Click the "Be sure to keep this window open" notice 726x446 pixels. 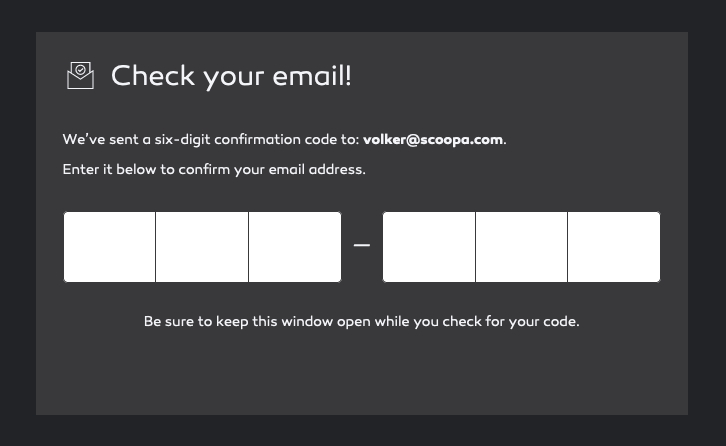click(x=361, y=322)
